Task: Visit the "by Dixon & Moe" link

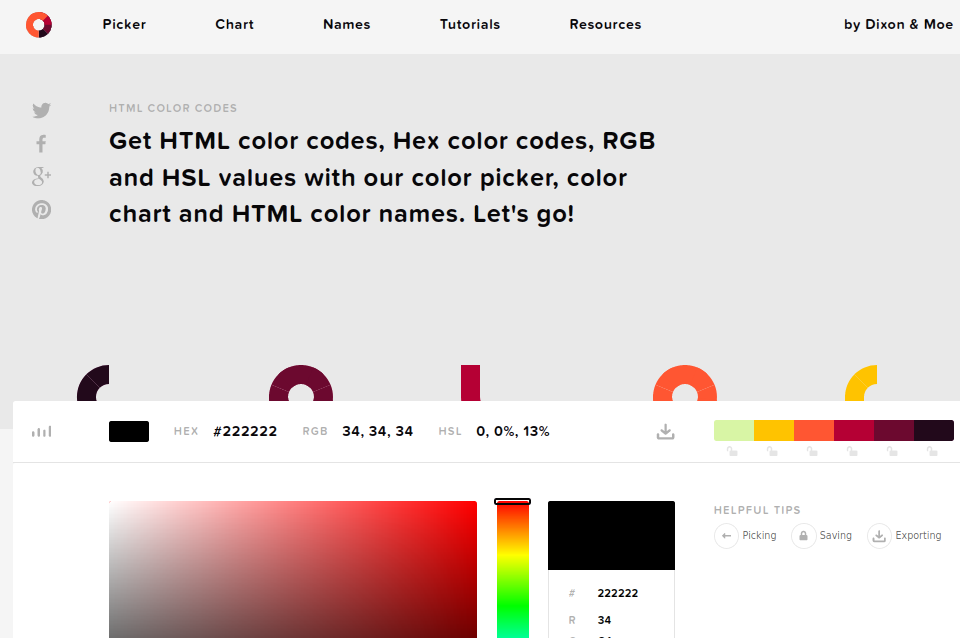Action: coord(898,24)
